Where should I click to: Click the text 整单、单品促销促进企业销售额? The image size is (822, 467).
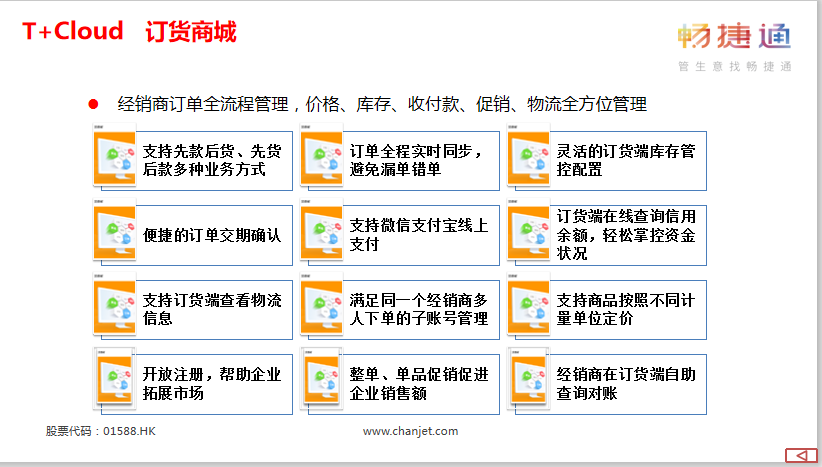pyautogui.click(x=418, y=384)
